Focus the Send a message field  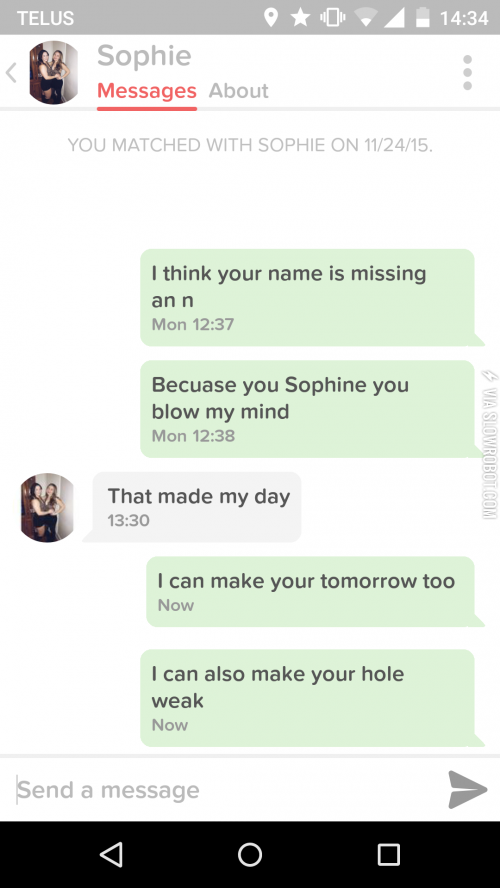[227, 789]
